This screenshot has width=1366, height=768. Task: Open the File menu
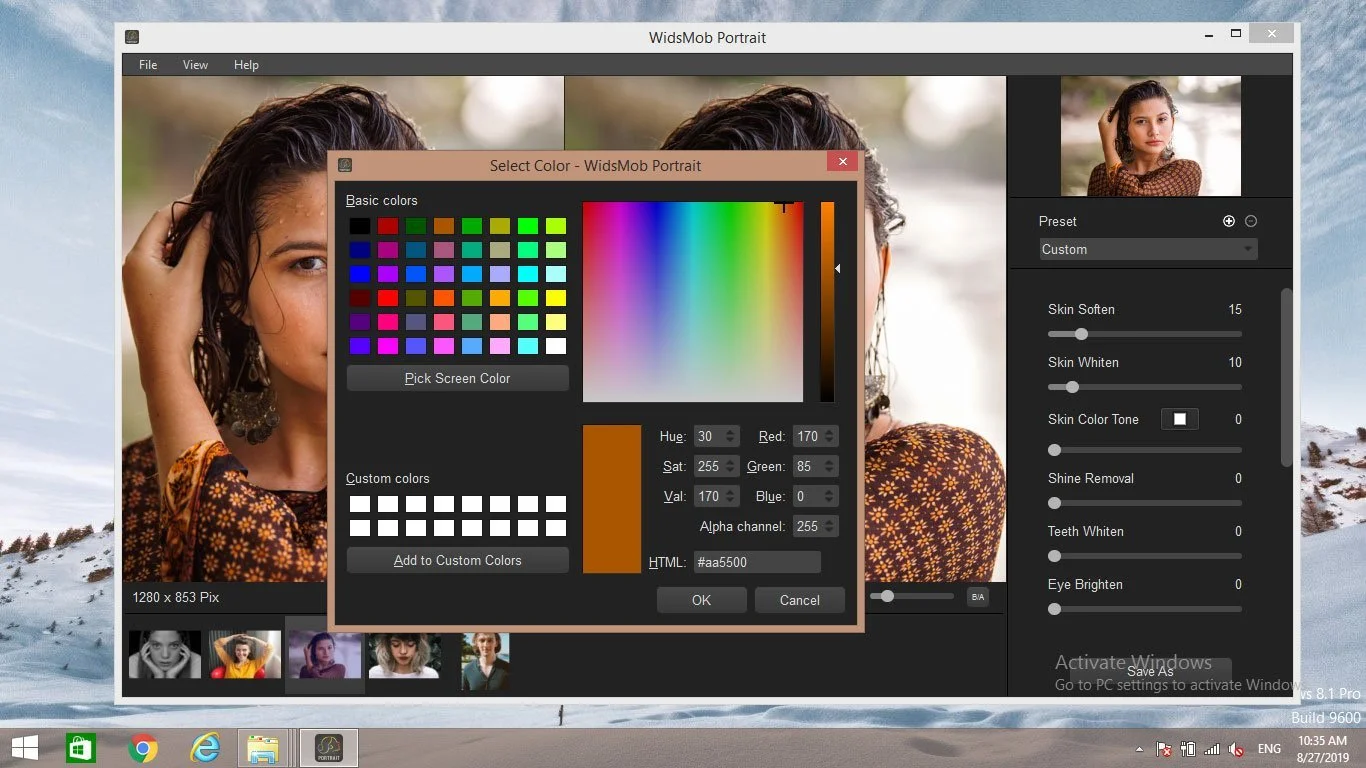[147, 64]
